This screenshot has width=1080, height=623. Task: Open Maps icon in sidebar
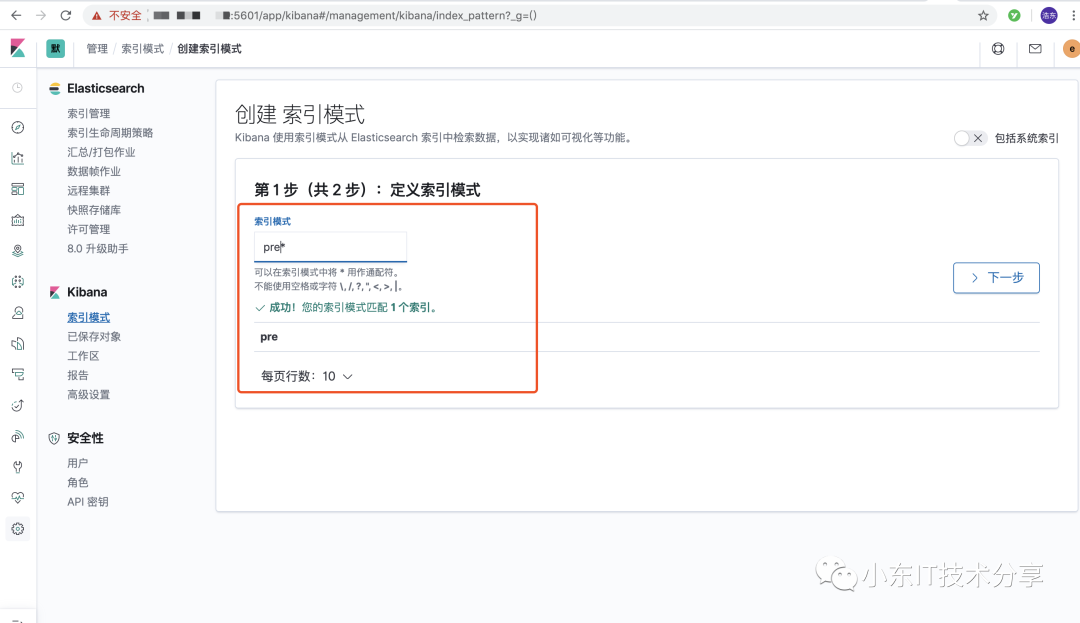(x=18, y=251)
